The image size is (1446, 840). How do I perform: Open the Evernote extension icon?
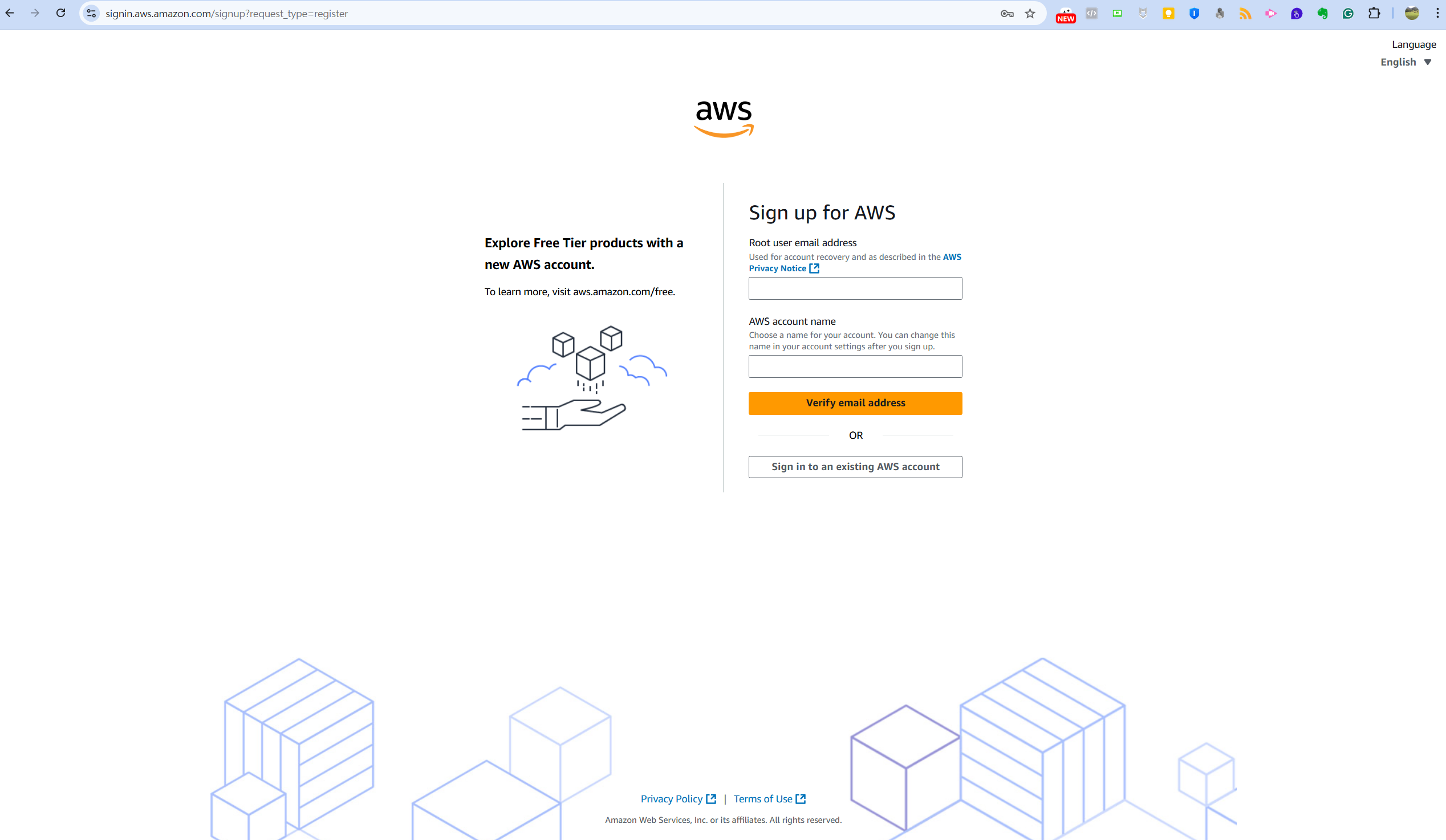click(1322, 14)
